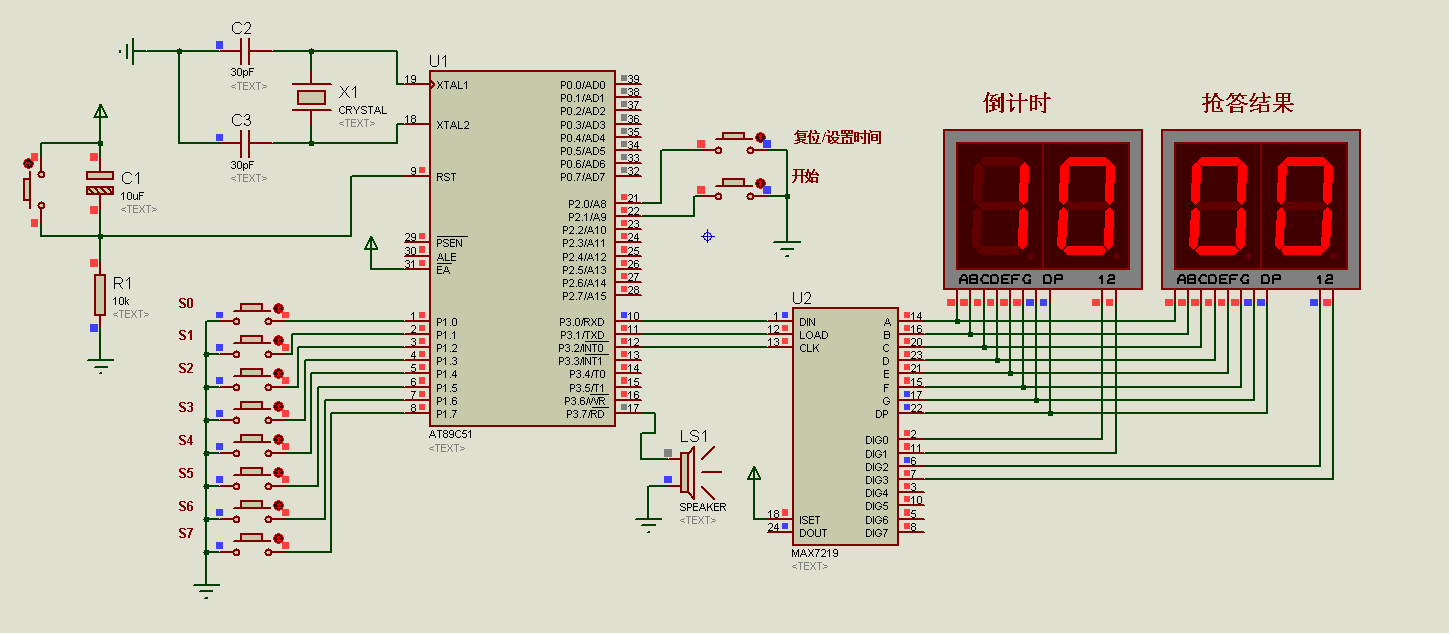Click the DIG0 pin label
The image size is (1449, 633).
pos(877,440)
